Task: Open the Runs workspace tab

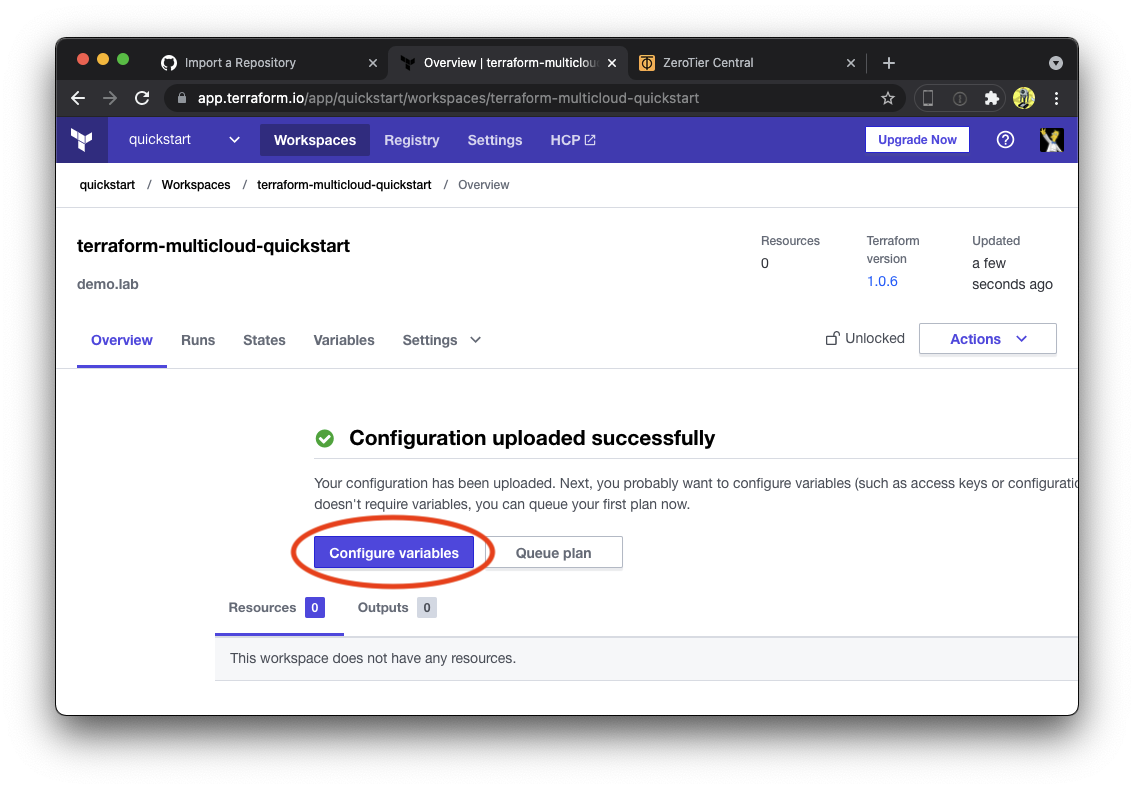Action: coord(197,340)
